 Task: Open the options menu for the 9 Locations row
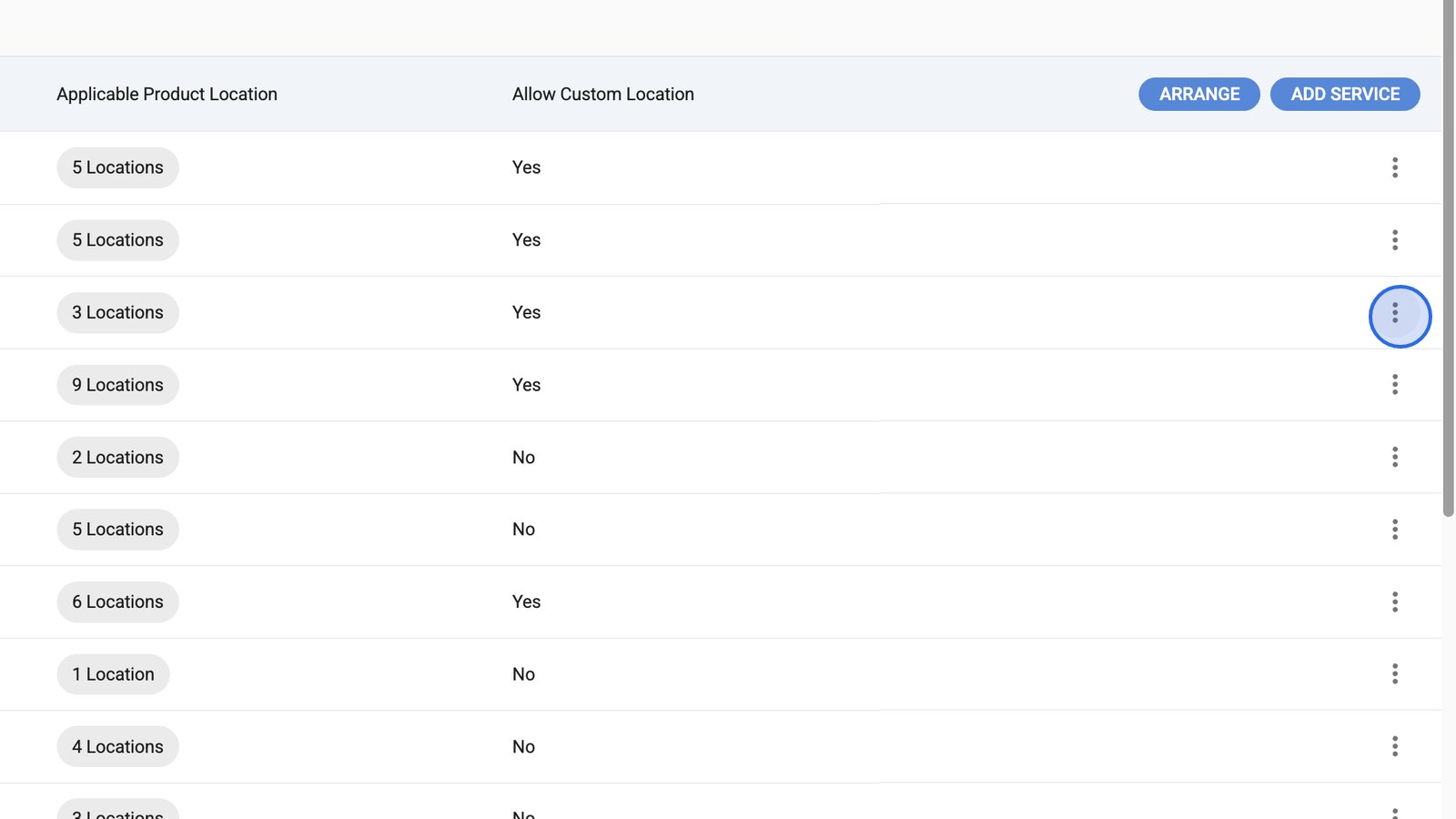[1394, 385]
